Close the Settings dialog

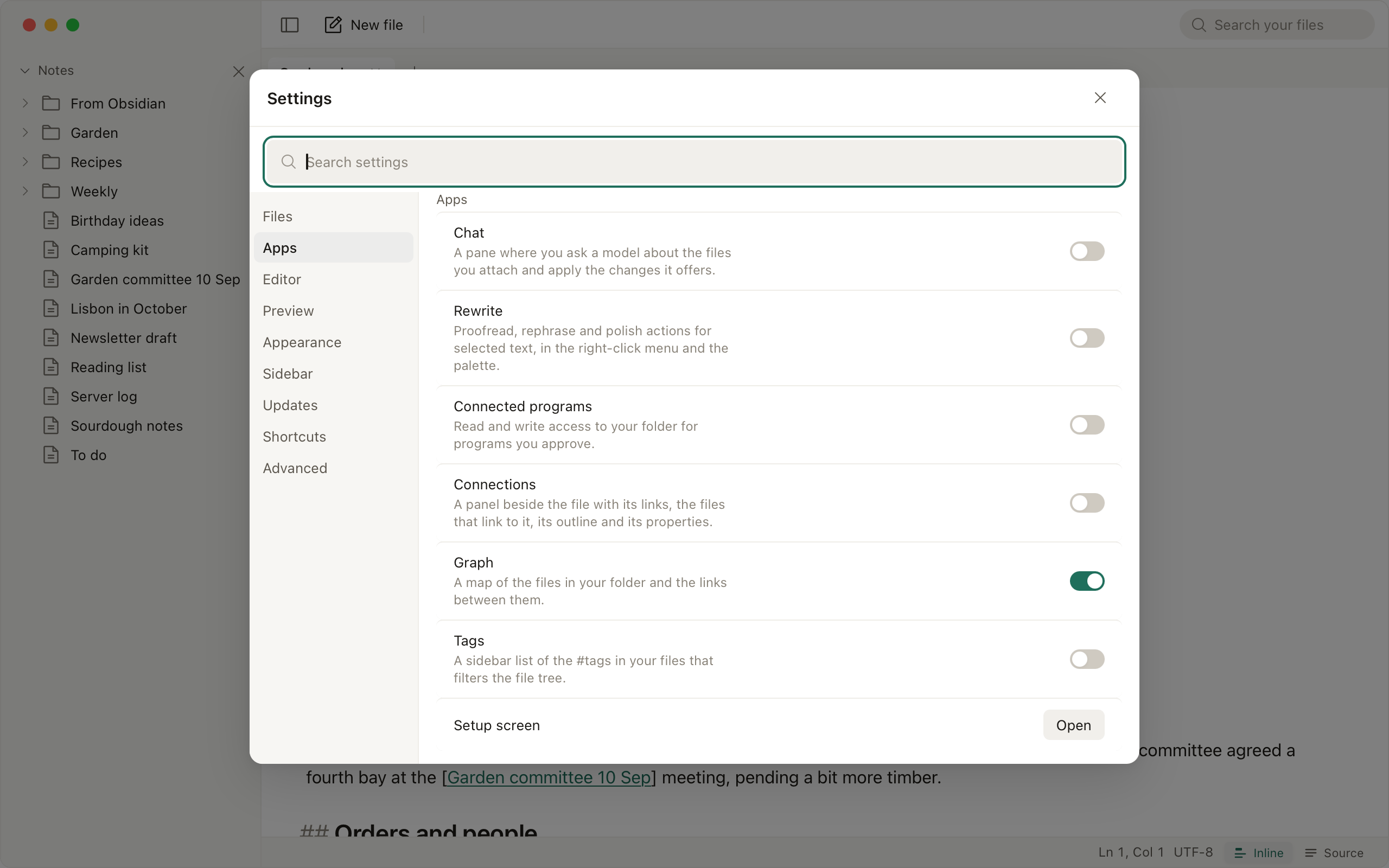click(1100, 98)
